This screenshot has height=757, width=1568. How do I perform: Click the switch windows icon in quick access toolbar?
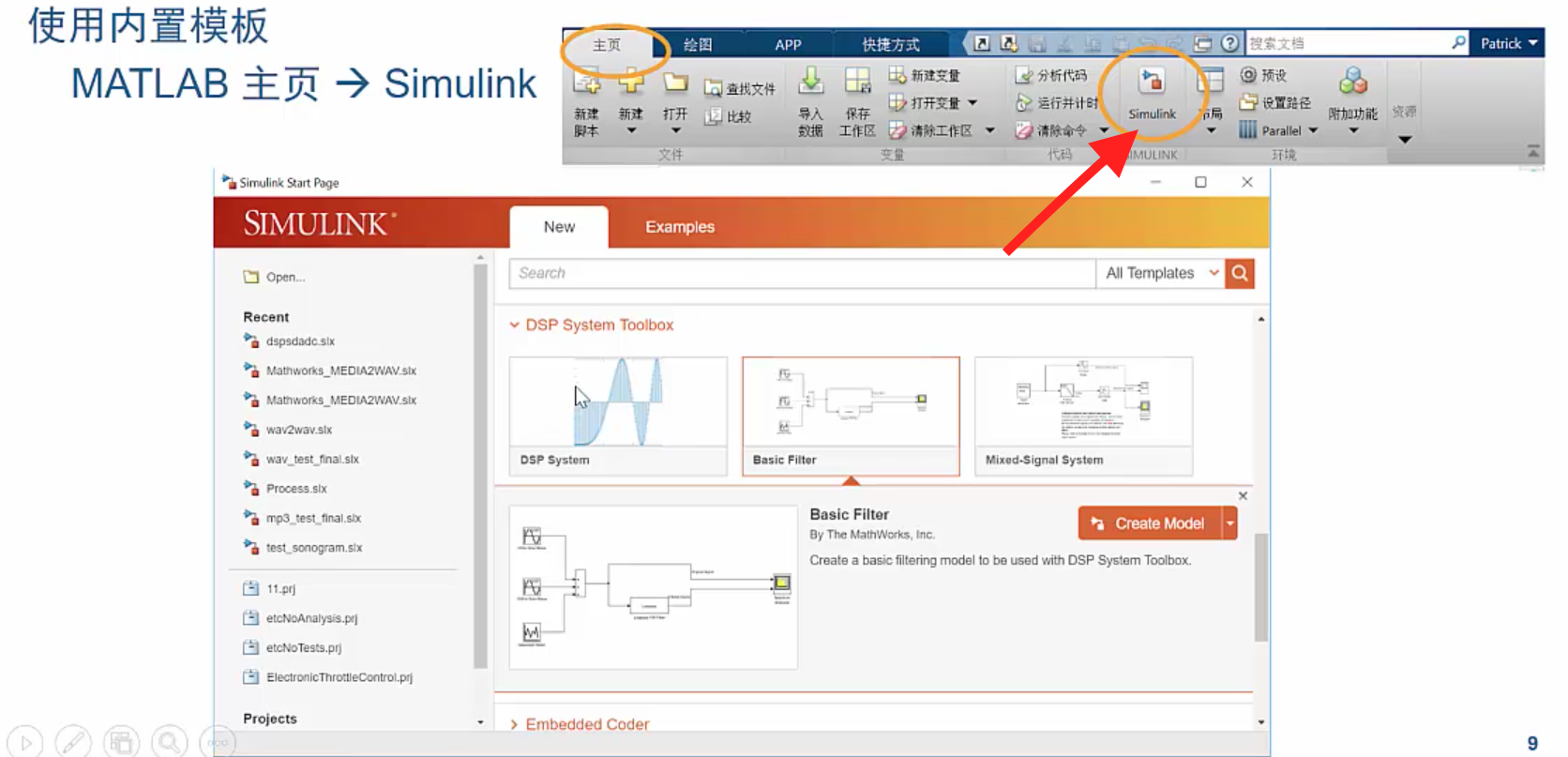coord(1202,43)
